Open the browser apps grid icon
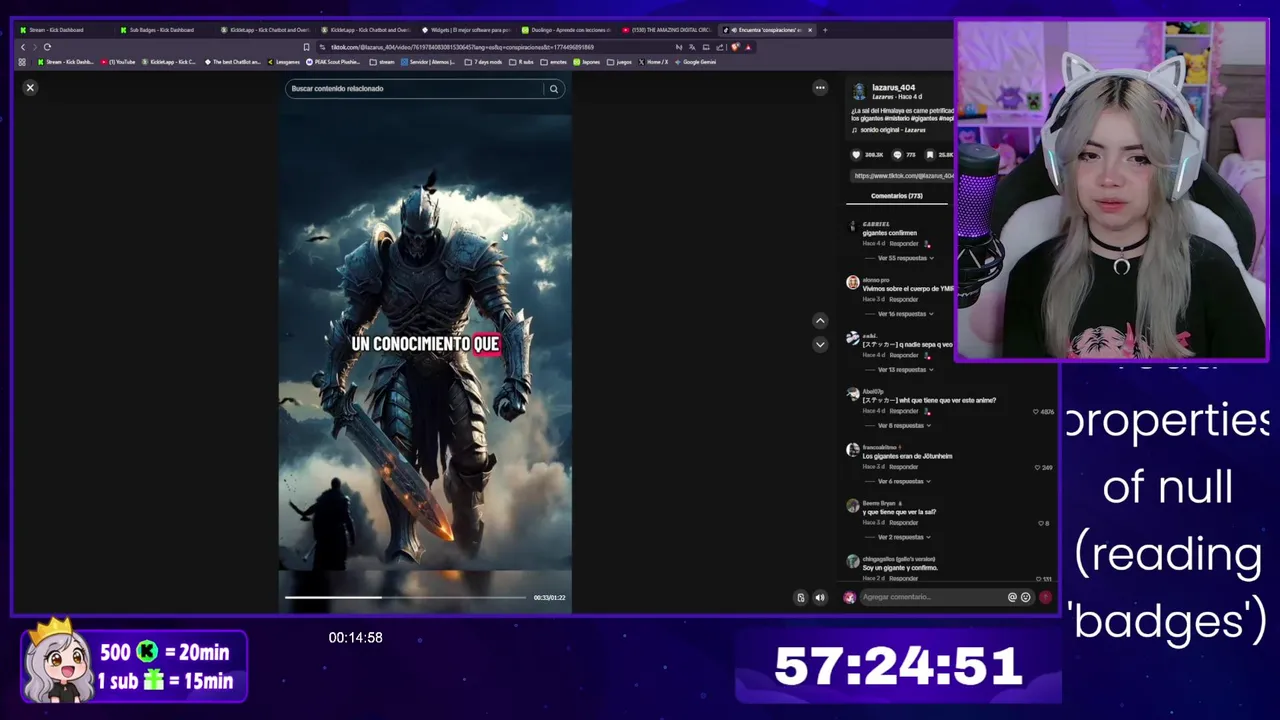 pos(22,62)
